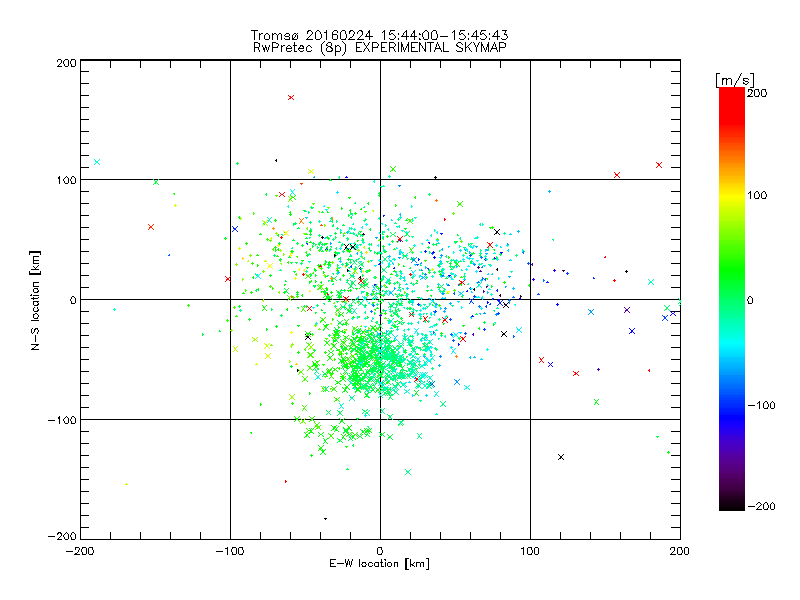
Task: Click the 0 label on the colorbar
Action: (x=750, y=300)
